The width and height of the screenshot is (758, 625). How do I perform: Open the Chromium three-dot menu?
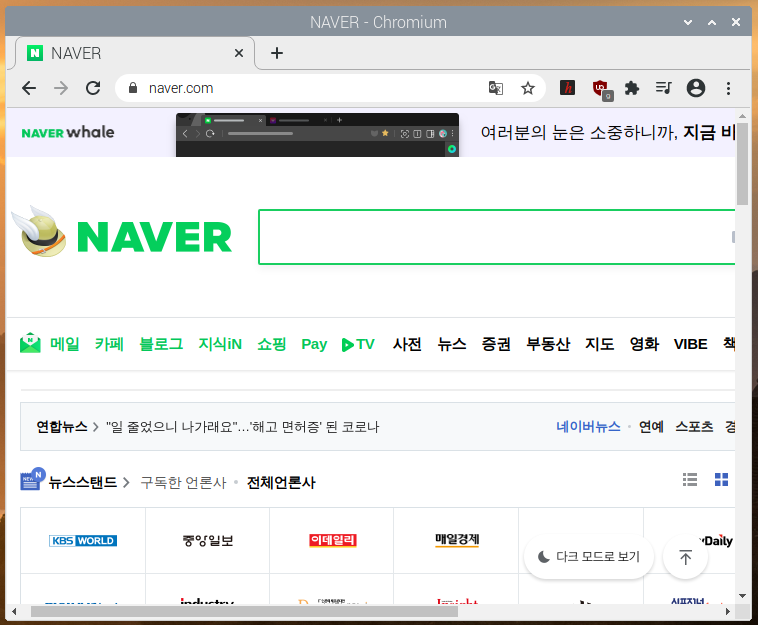click(x=728, y=88)
